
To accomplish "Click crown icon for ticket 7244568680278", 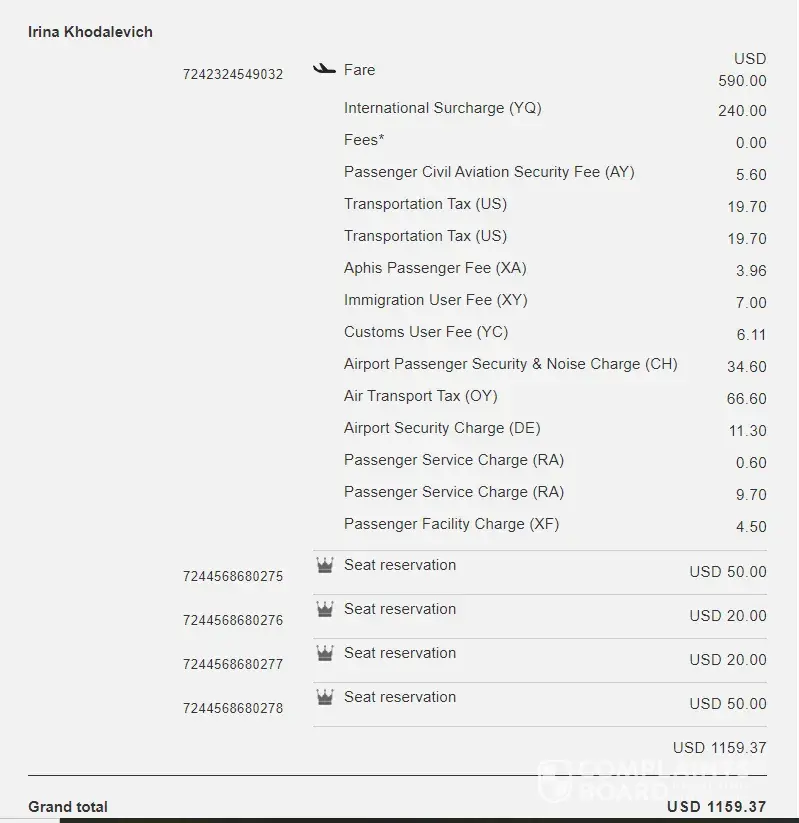I will (x=324, y=698).
